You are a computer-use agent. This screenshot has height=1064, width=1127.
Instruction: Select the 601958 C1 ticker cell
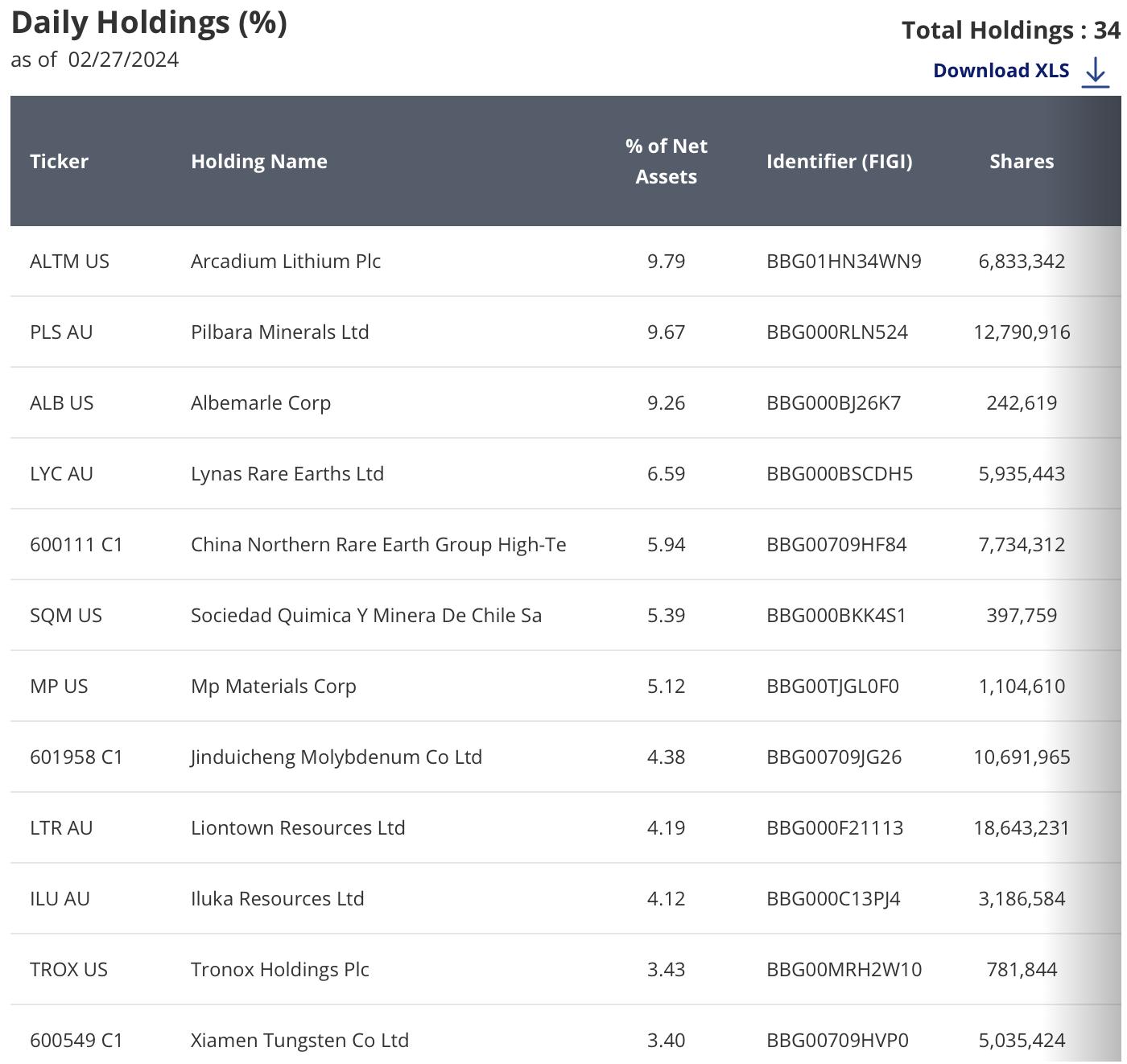[x=76, y=757]
